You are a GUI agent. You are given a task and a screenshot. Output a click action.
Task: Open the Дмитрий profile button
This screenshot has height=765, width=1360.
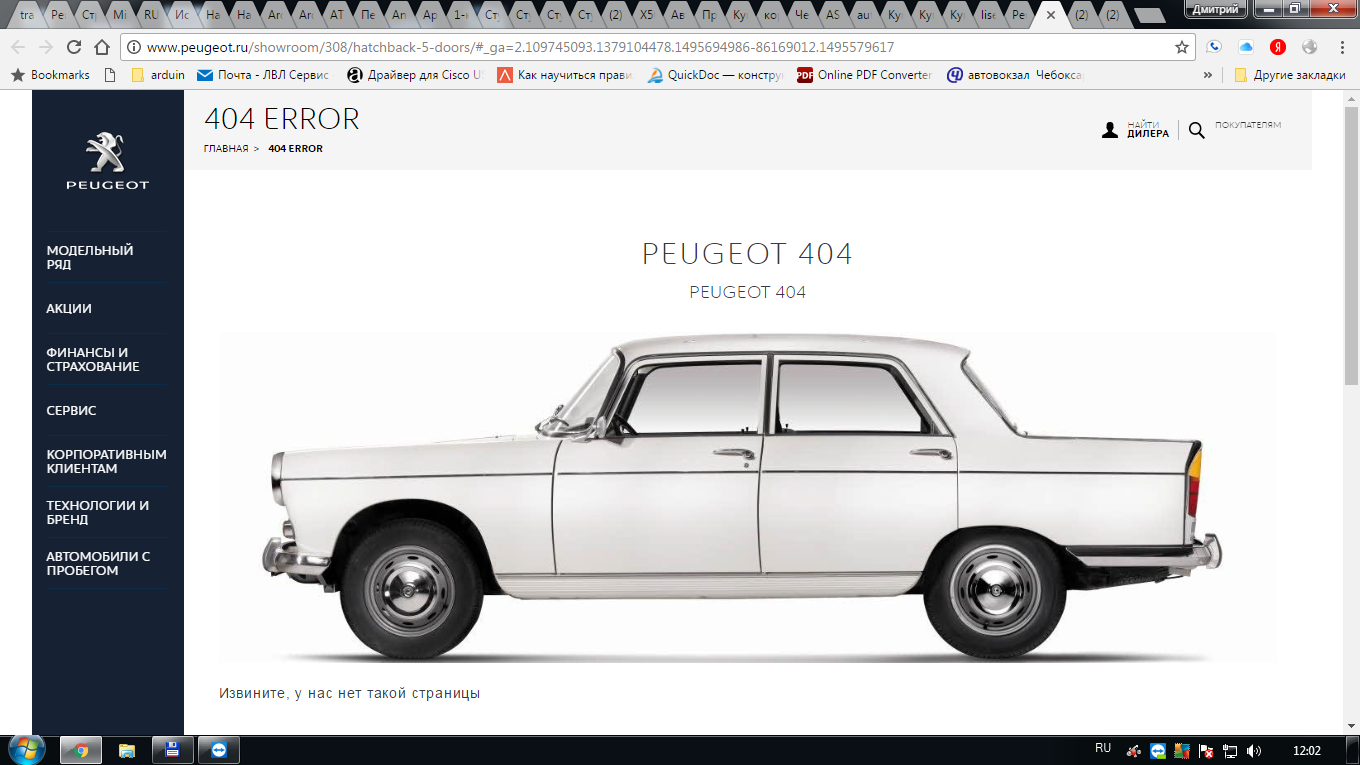click(x=1216, y=8)
